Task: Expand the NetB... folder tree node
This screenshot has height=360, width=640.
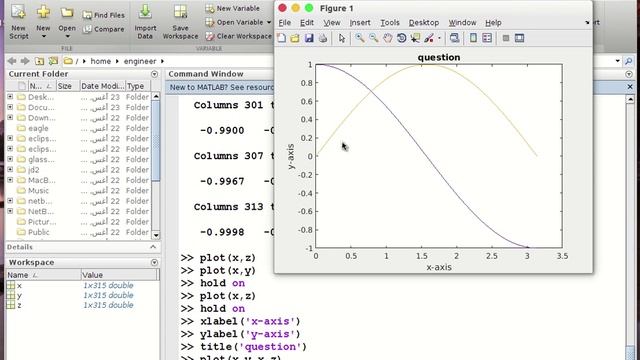Action: click(10, 211)
